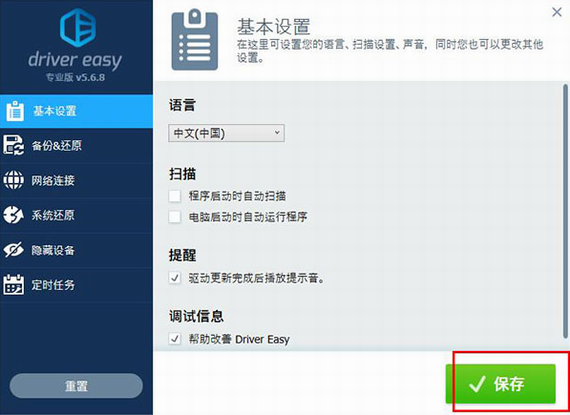Open the 定时任务 calendar icon
The width and height of the screenshot is (570, 415).
[x=13, y=284]
